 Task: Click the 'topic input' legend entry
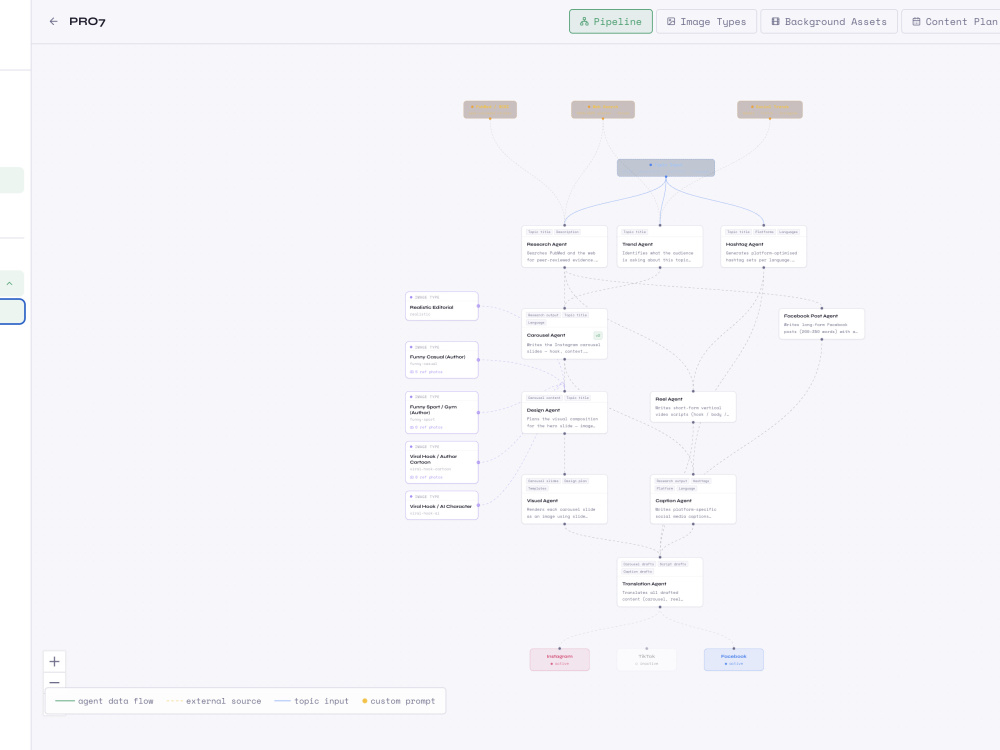(x=311, y=701)
